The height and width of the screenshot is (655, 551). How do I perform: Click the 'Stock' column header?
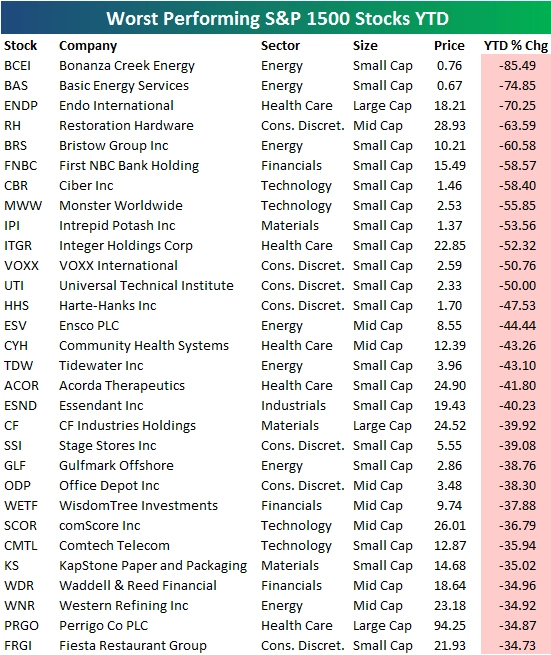click(x=20, y=46)
